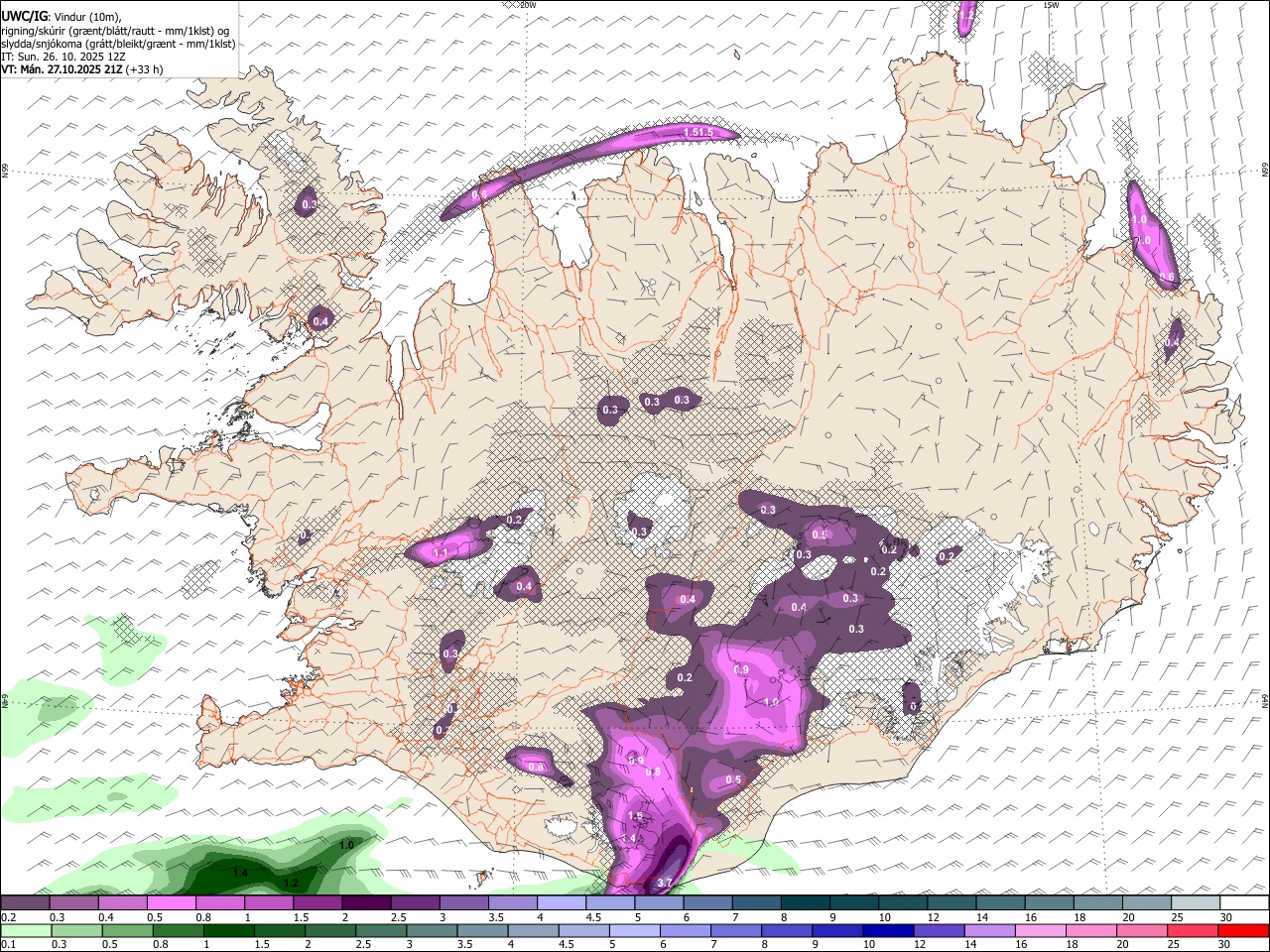Select the lightest green rain swatch at 0.1
Viewport: 1270px width, 952px height.
[x=26, y=930]
